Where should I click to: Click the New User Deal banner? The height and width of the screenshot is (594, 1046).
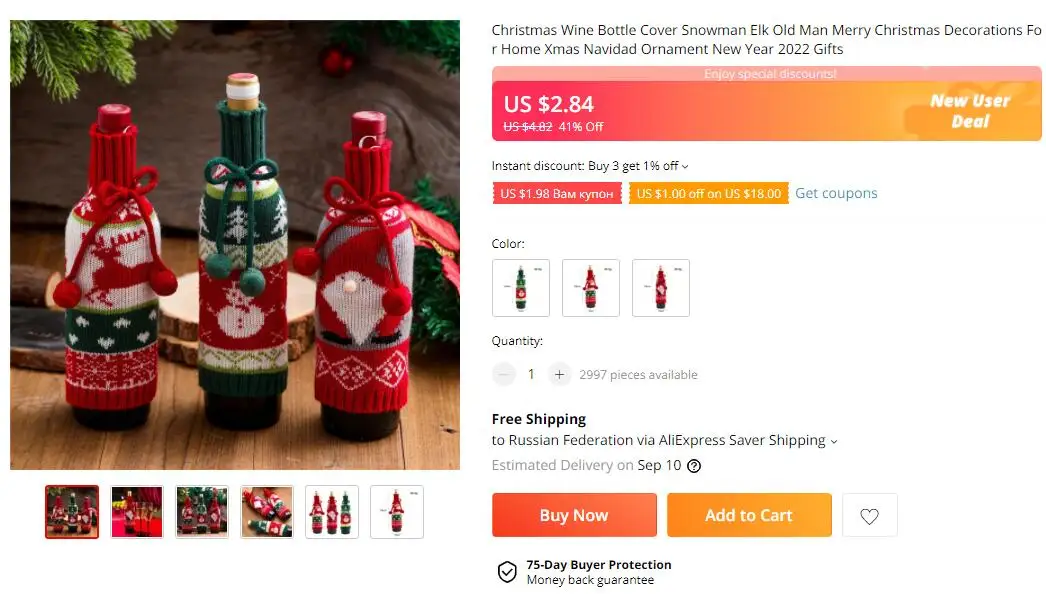(x=969, y=111)
